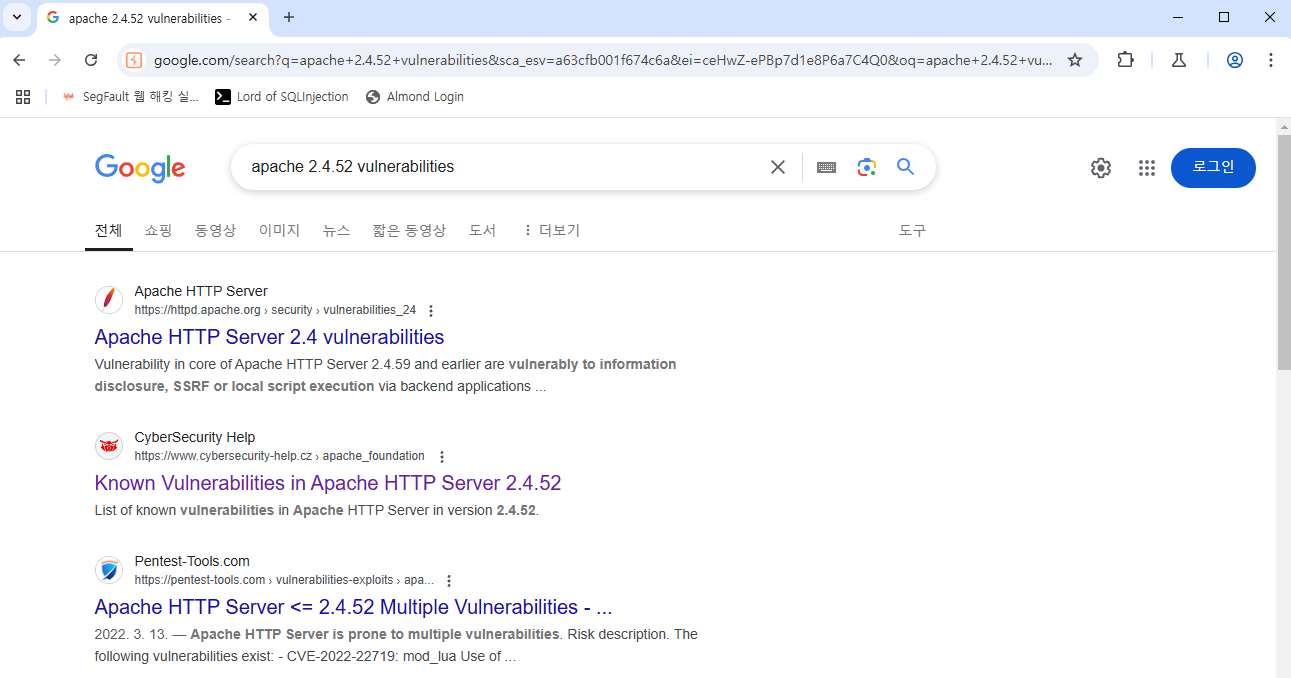
Task: Submit search with the magnifier icon
Action: [906, 167]
